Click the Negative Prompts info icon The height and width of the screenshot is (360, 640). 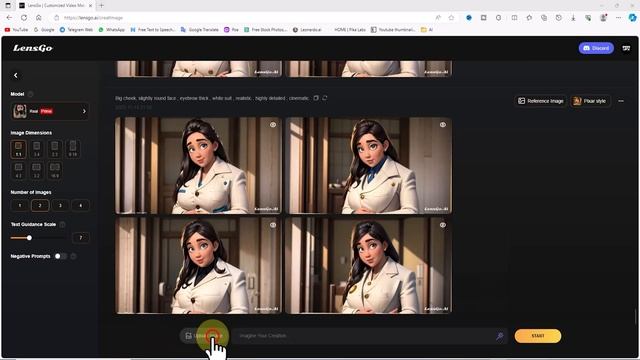click(x=73, y=256)
